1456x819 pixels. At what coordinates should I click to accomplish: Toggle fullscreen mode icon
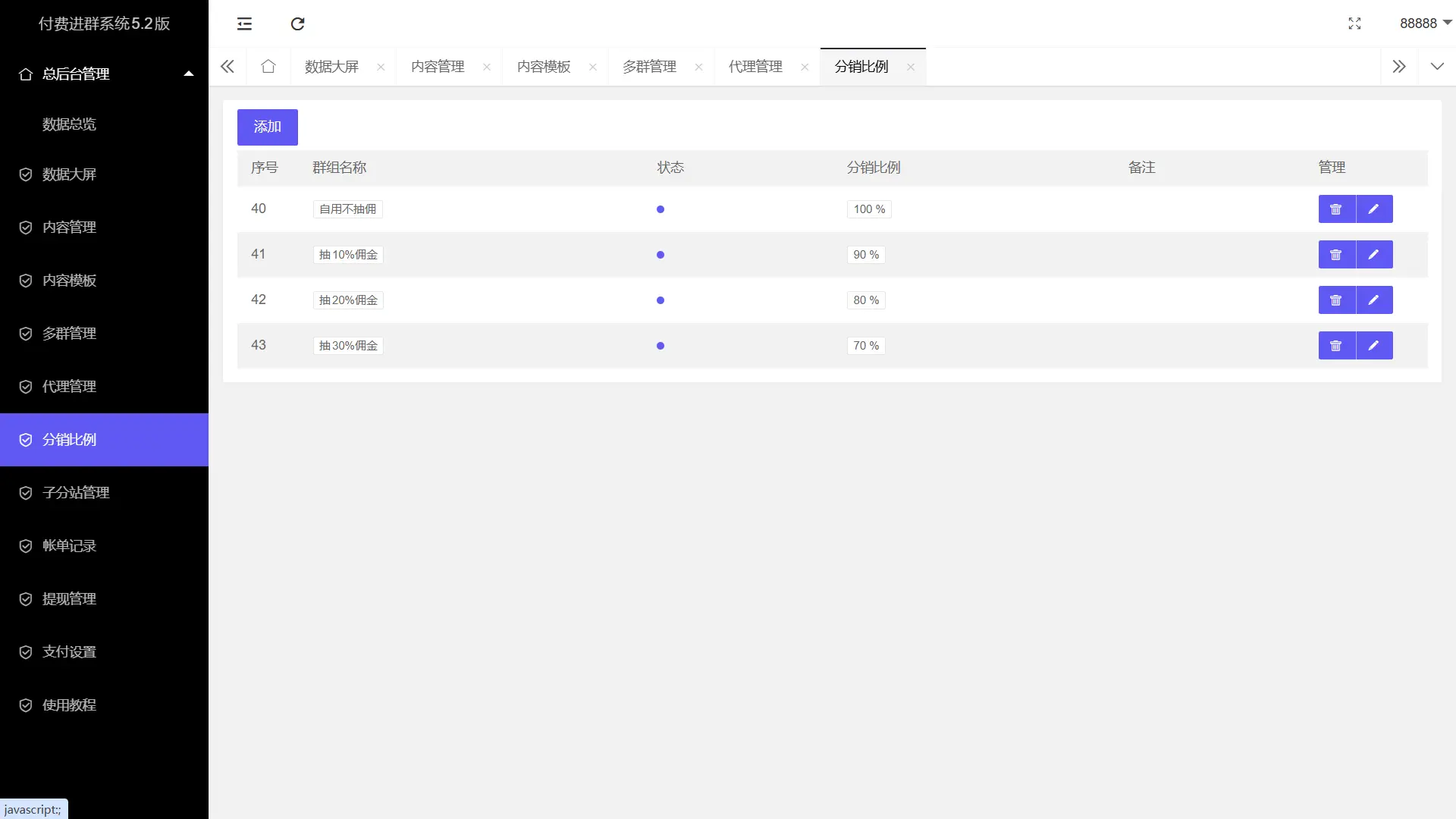tap(1354, 24)
